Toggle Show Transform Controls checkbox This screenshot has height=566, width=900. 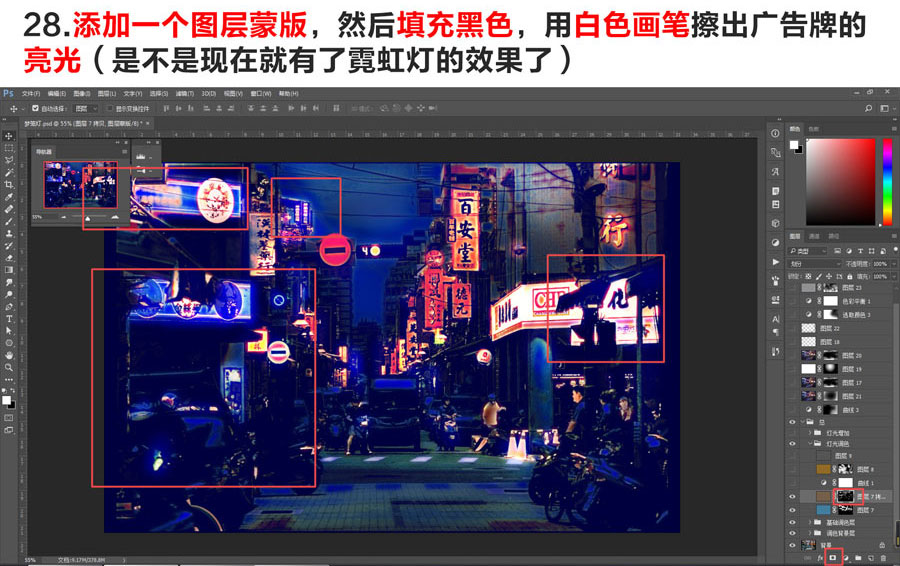110,108
